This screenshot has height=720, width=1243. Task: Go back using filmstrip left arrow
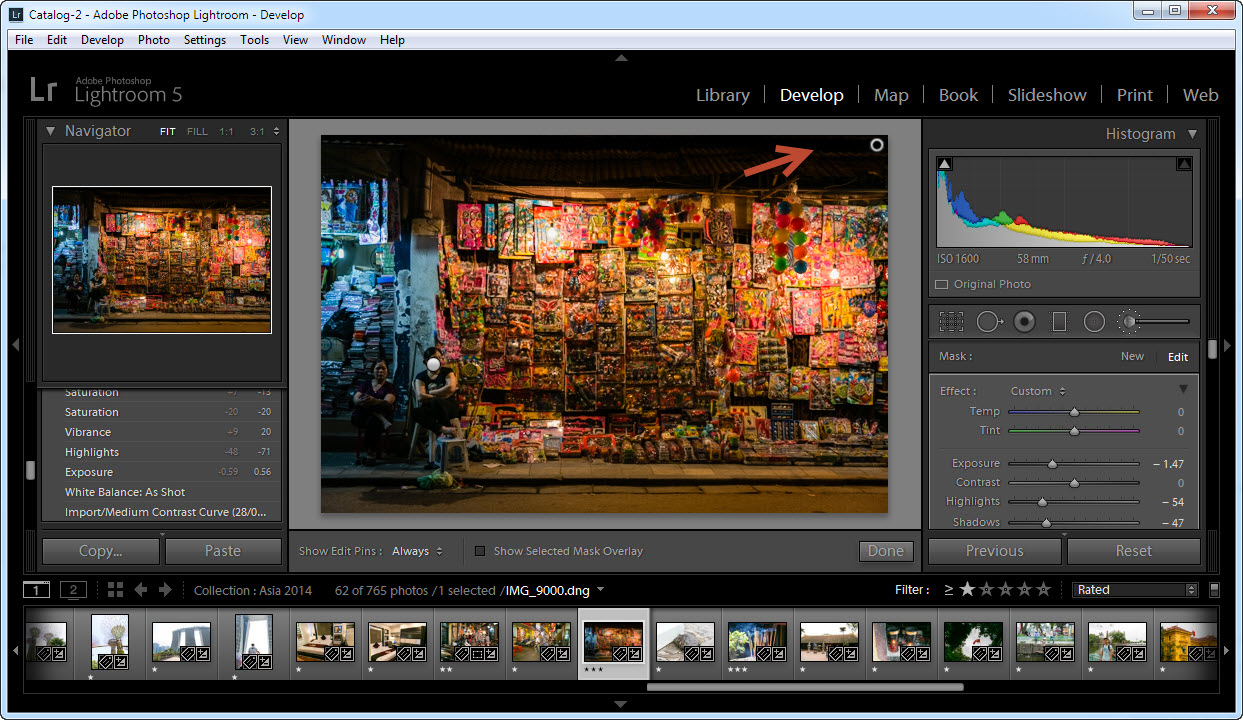pyautogui.click(x=141, y=590)
